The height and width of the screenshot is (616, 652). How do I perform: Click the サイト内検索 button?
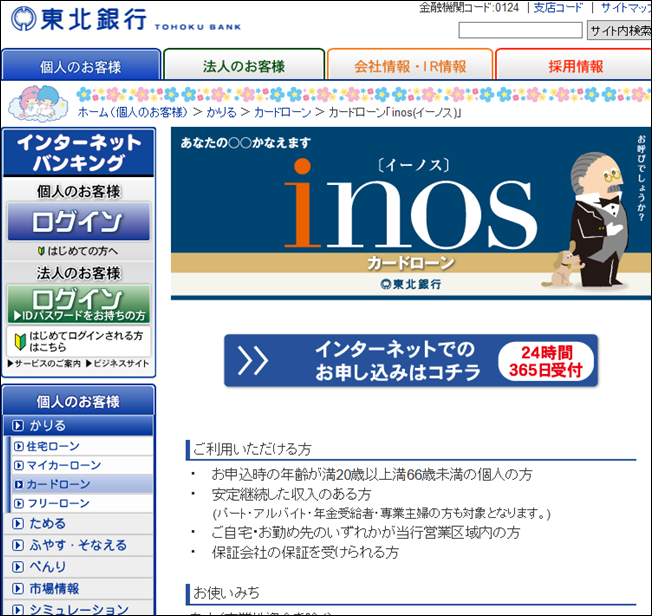coord(620,30)
